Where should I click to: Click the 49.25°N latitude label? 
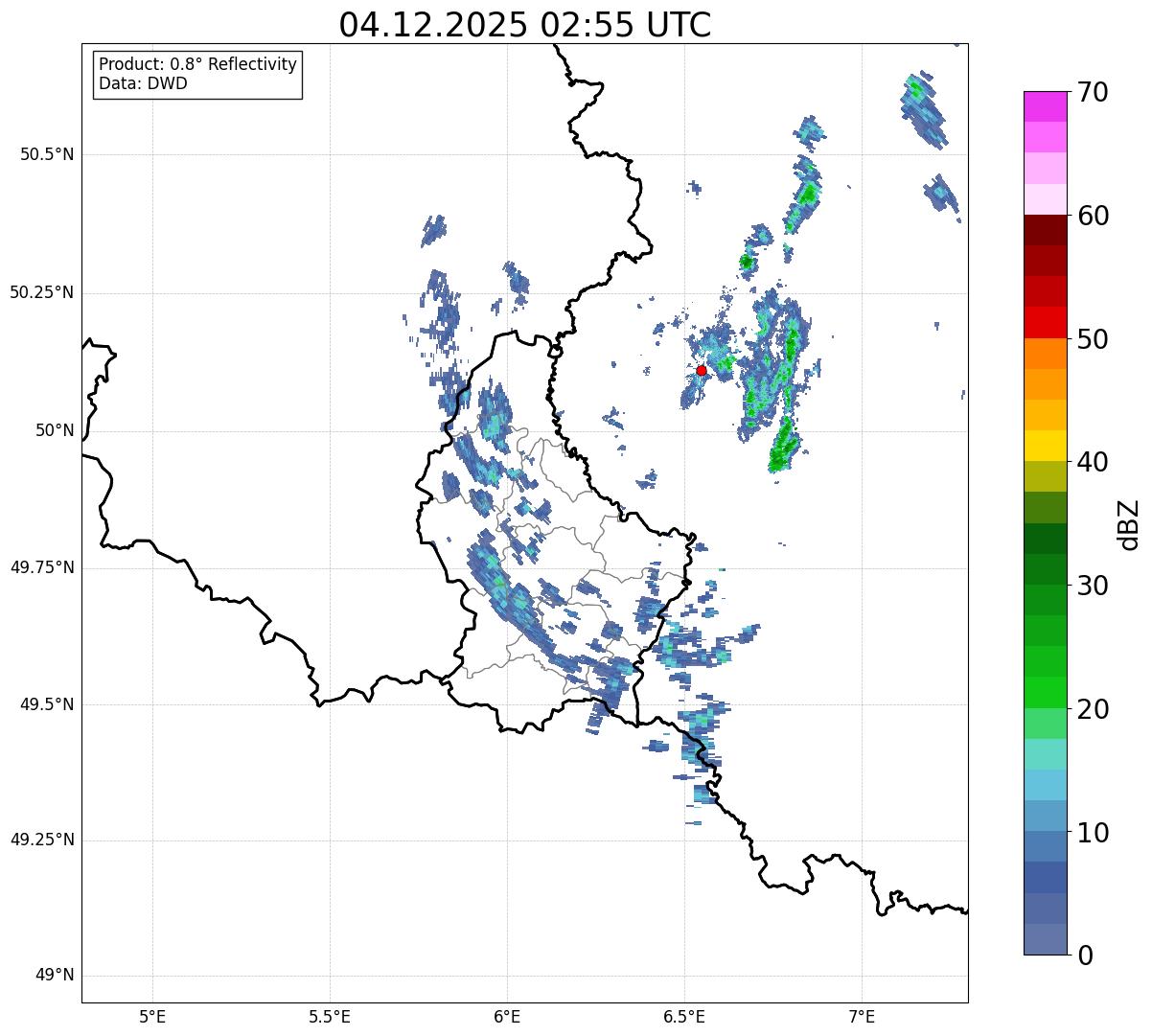42,840
